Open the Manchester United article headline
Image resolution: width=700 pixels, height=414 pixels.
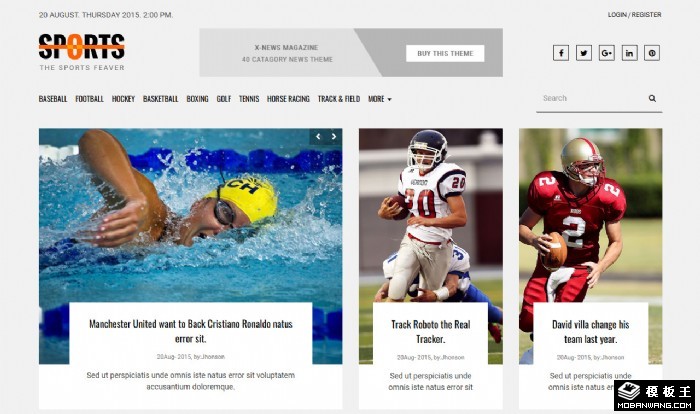(x=191, y=331)
